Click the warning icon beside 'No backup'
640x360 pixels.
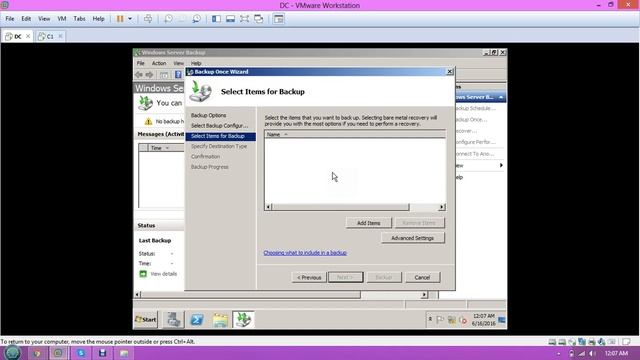(x=148, y=122)
